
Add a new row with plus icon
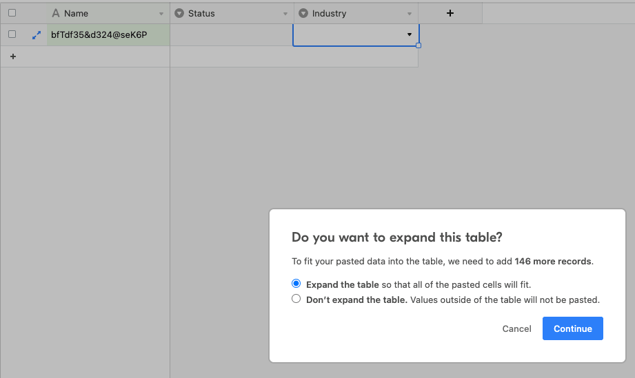pos(13,56)
